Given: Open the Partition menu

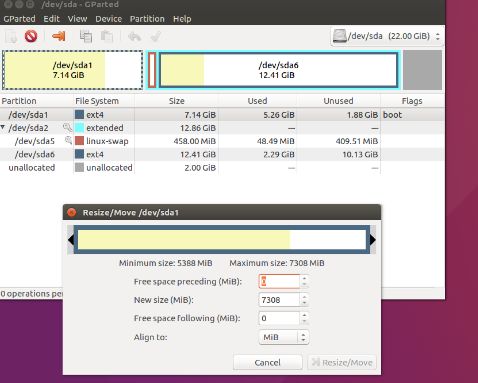Looking at the screenshot, I should point(147,19).
